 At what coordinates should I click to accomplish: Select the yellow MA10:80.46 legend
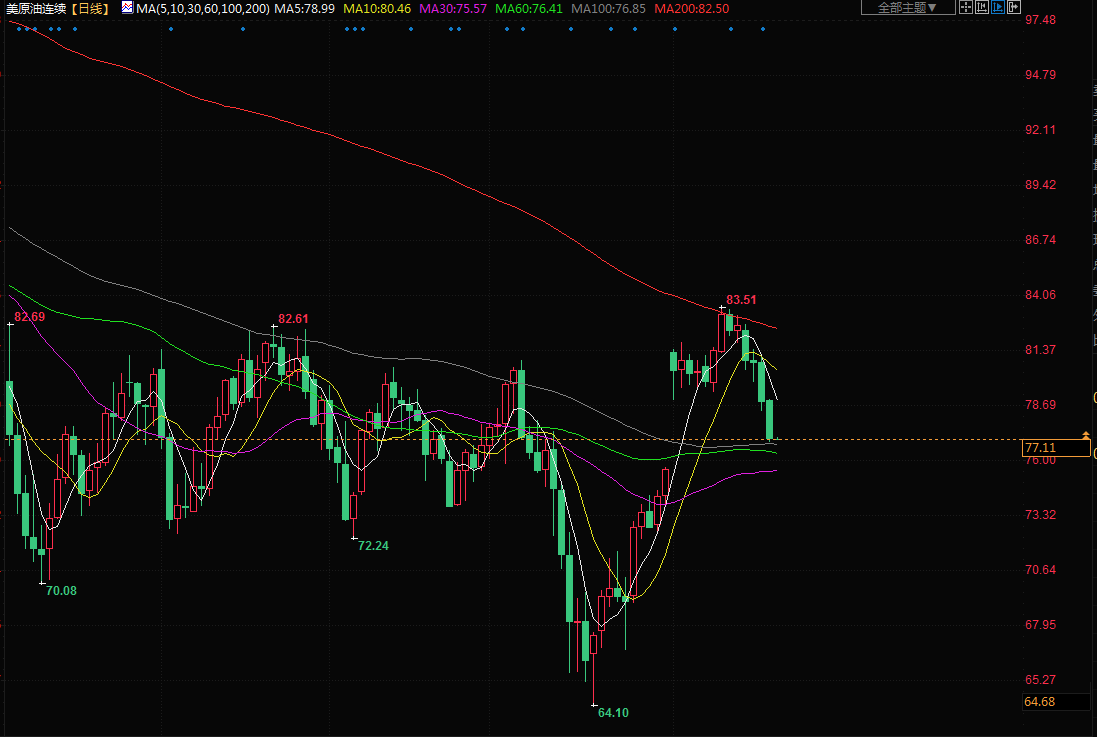pyautogui.click(x=376, y=8)
